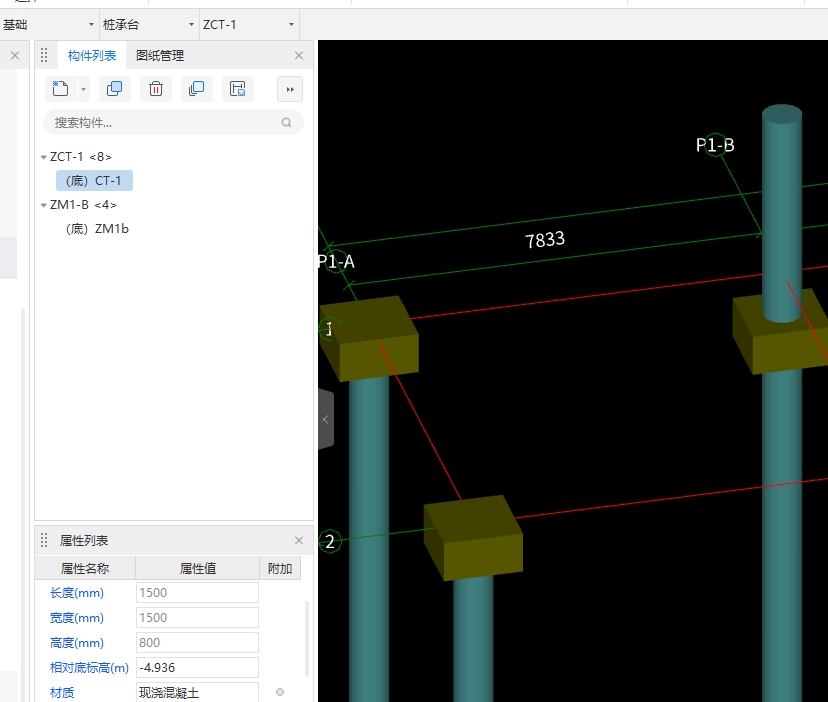Click the 高度(mm) value field 800

pyautogui.click(x=197, y=642)
